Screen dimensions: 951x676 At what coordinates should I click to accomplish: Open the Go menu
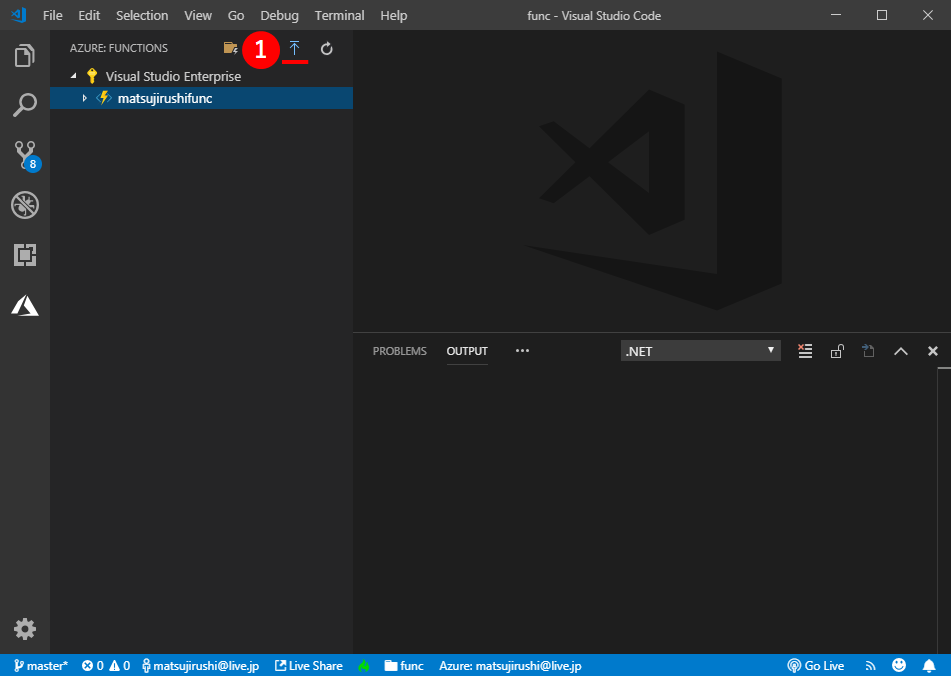tap(236, 15)
